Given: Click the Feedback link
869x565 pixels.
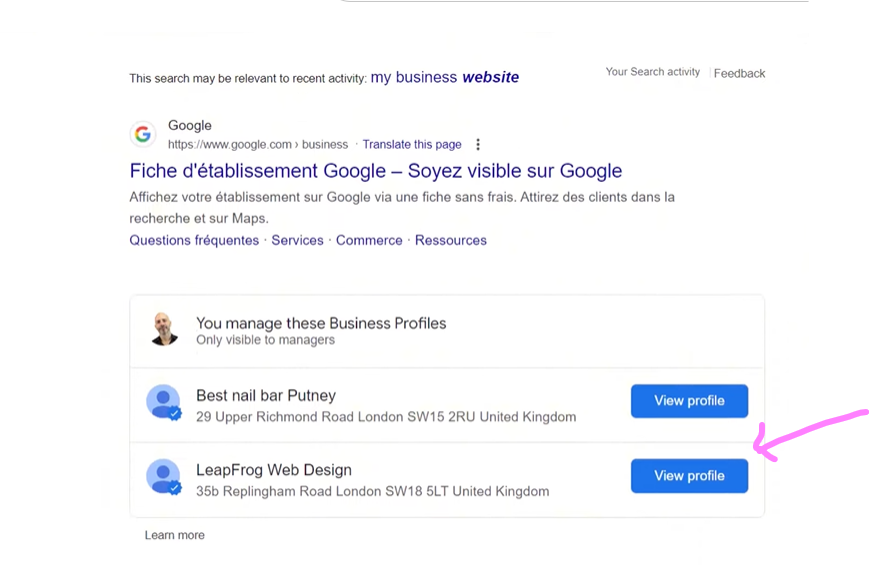Looking at the screenshot, I should click(x=739, y=73).
